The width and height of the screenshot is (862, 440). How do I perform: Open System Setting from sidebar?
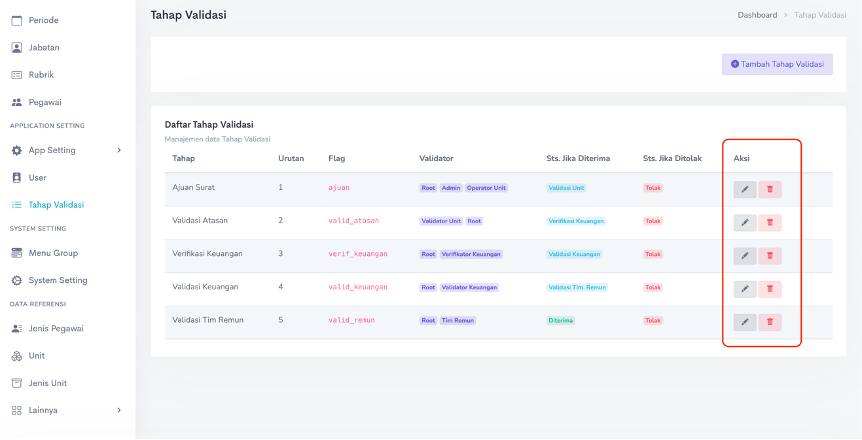[57, 280]
